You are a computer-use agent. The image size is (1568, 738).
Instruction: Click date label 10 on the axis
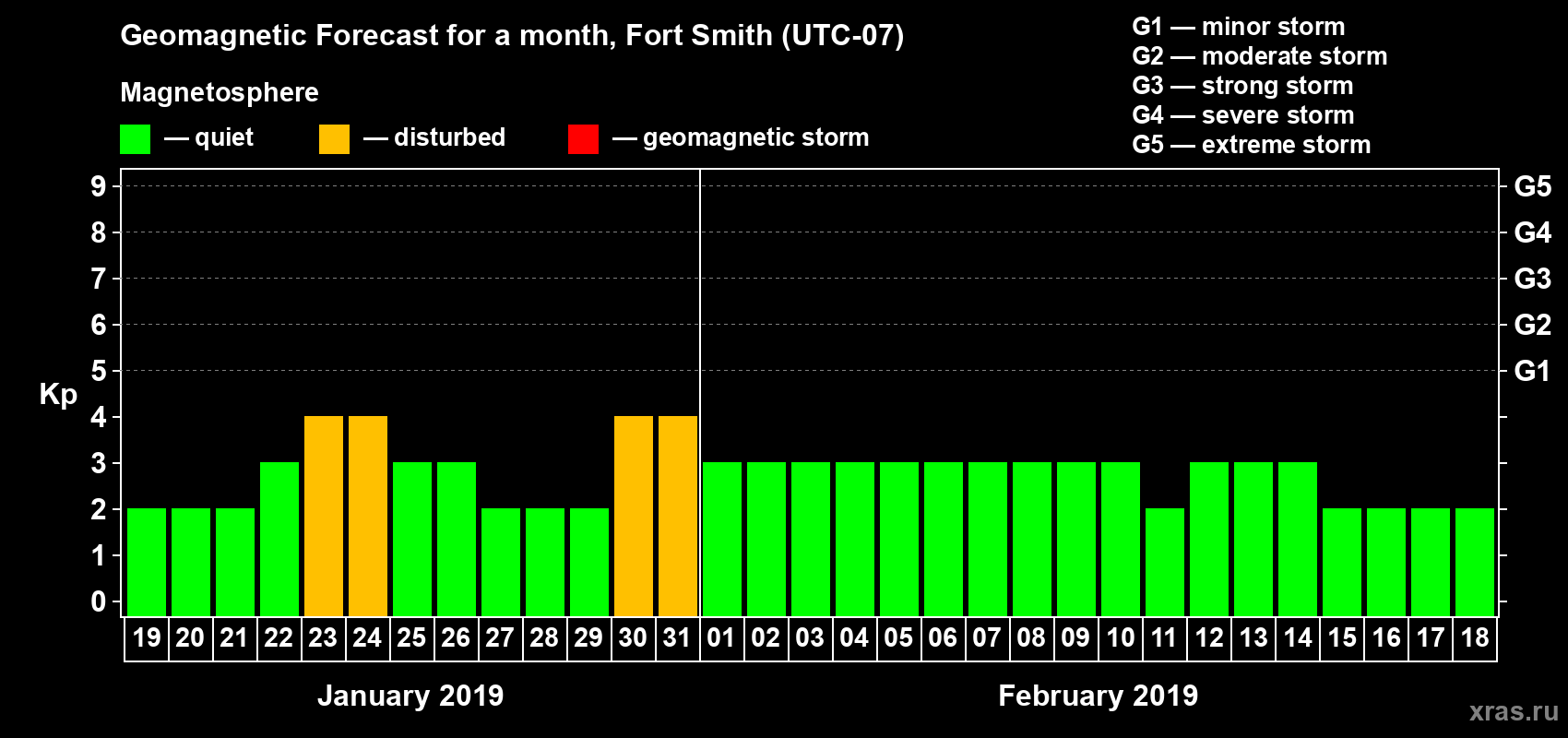(1121, 637)
